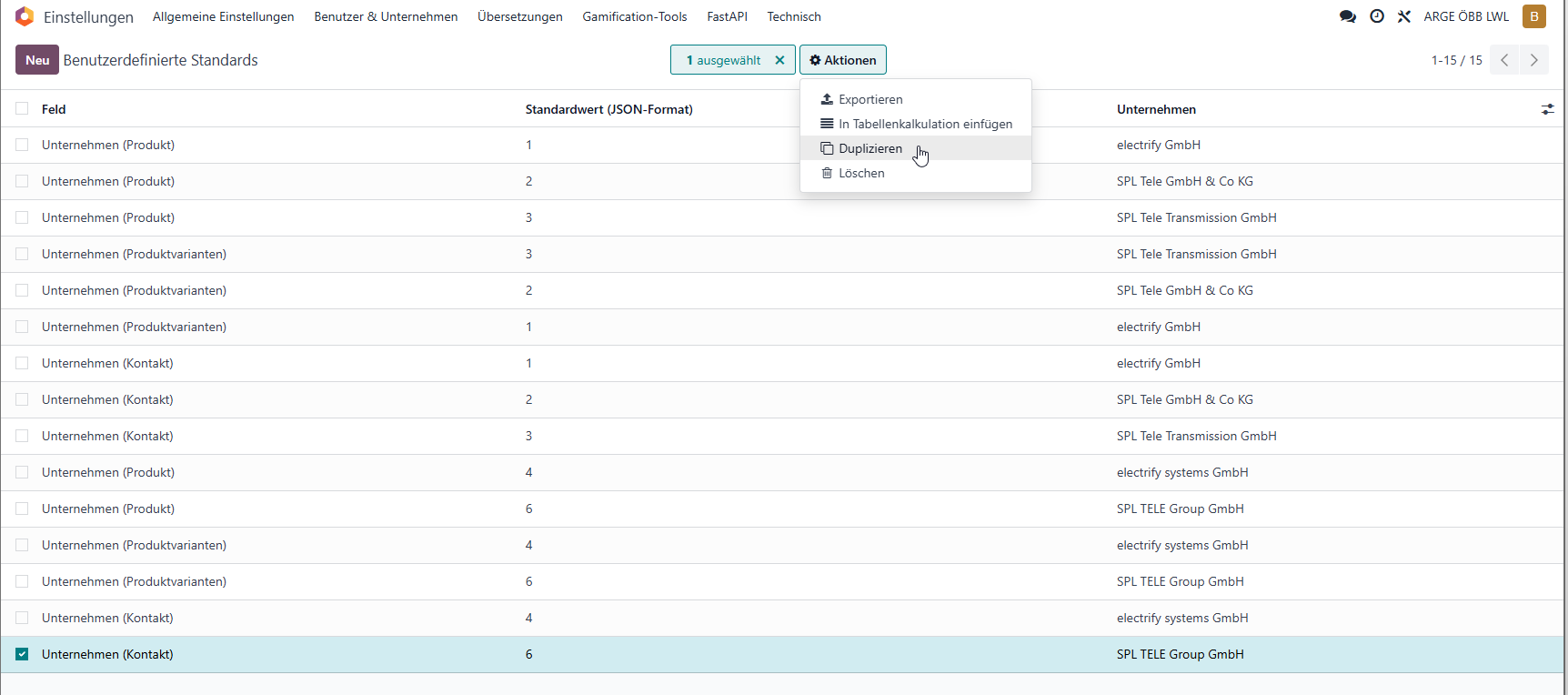Open Unternehmen (Produktvarianten) row with value 1
This screenshot has height=695, width=1568.
point(782,327)
